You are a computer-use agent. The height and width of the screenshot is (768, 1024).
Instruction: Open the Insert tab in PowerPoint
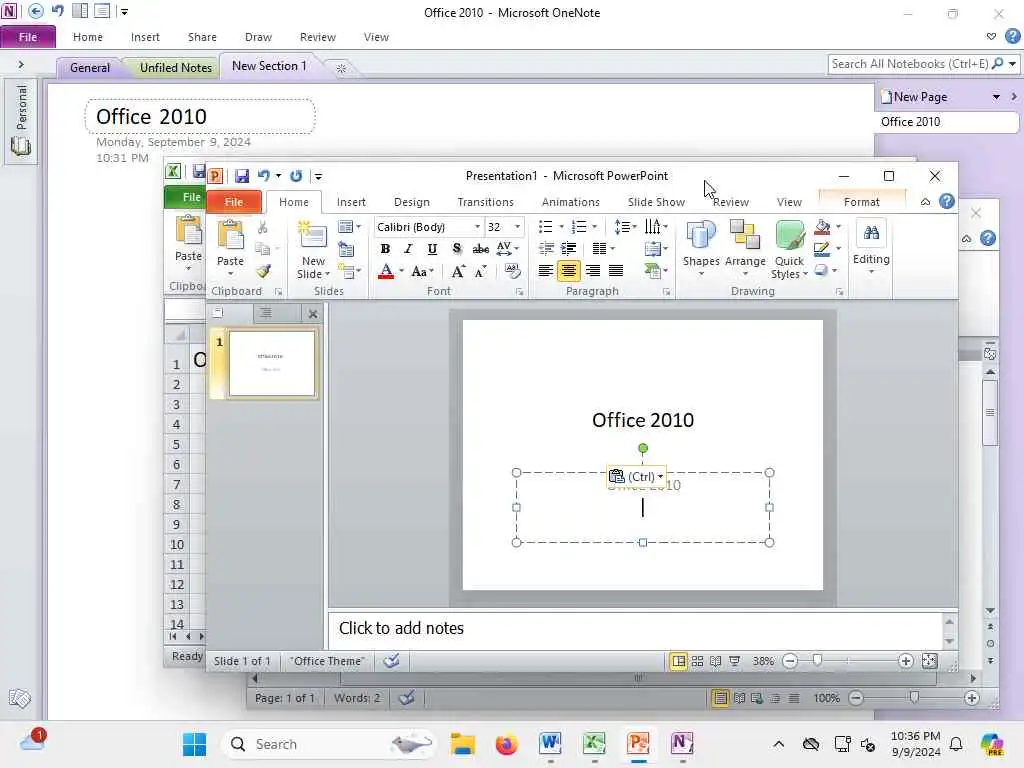[351, 202]
